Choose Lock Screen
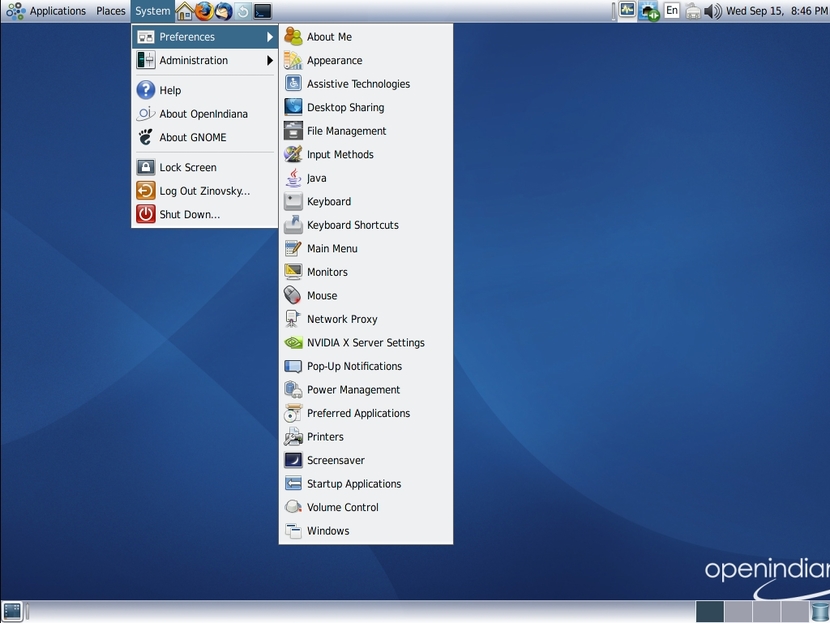Viewport: 830px width, 623px height. point(204,167)
